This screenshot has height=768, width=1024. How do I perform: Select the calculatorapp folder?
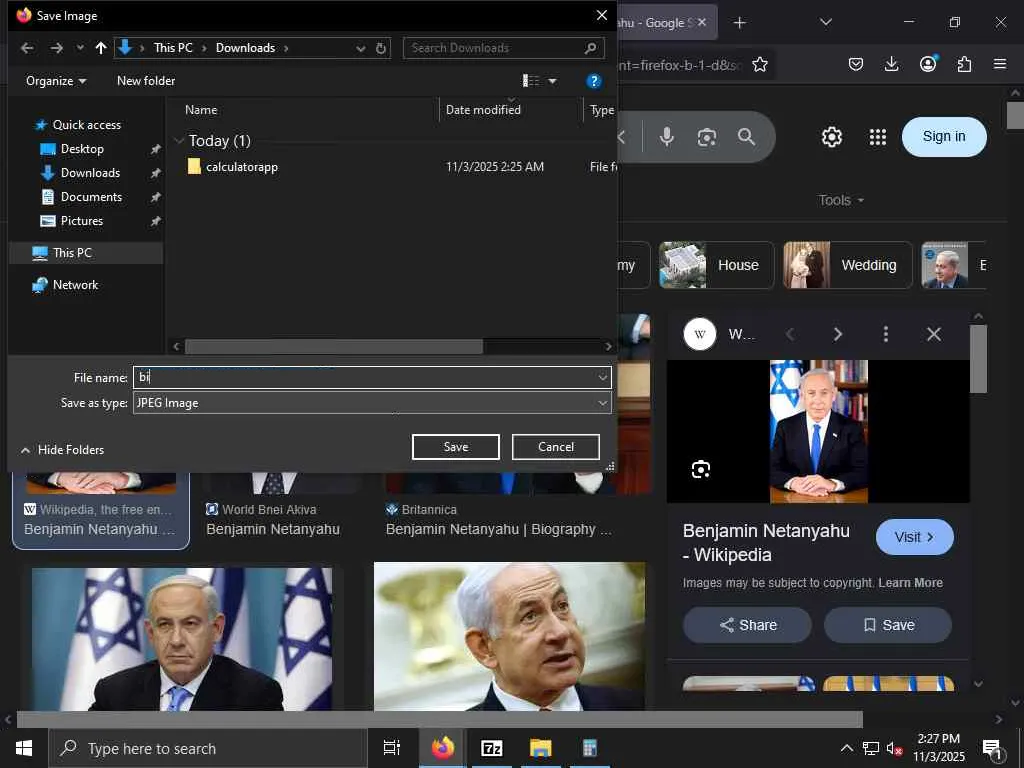(242, 167)
